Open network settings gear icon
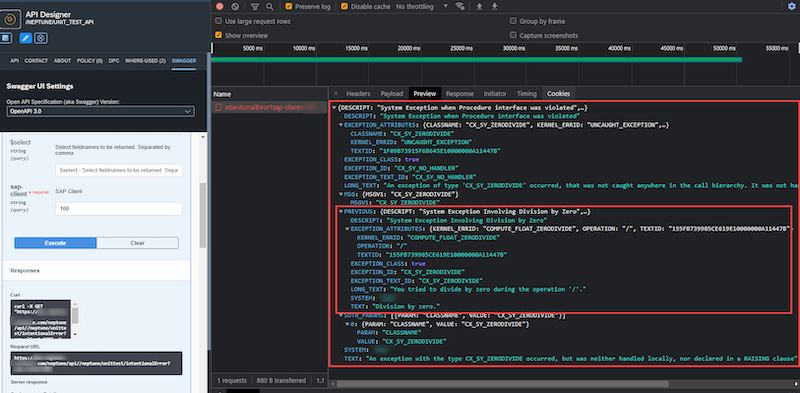The image size is (800, 393). [x=792, y=6]
